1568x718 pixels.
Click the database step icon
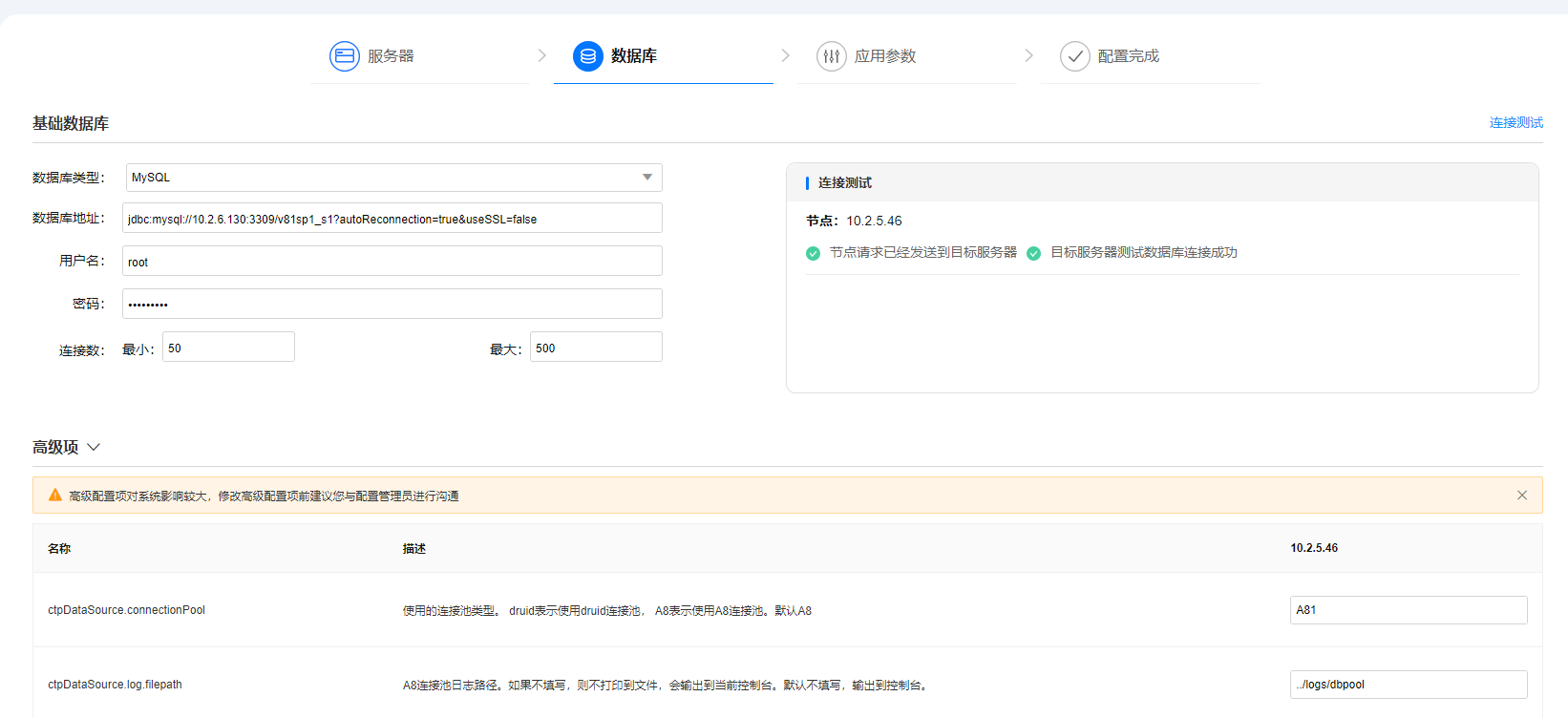(587, 56)
